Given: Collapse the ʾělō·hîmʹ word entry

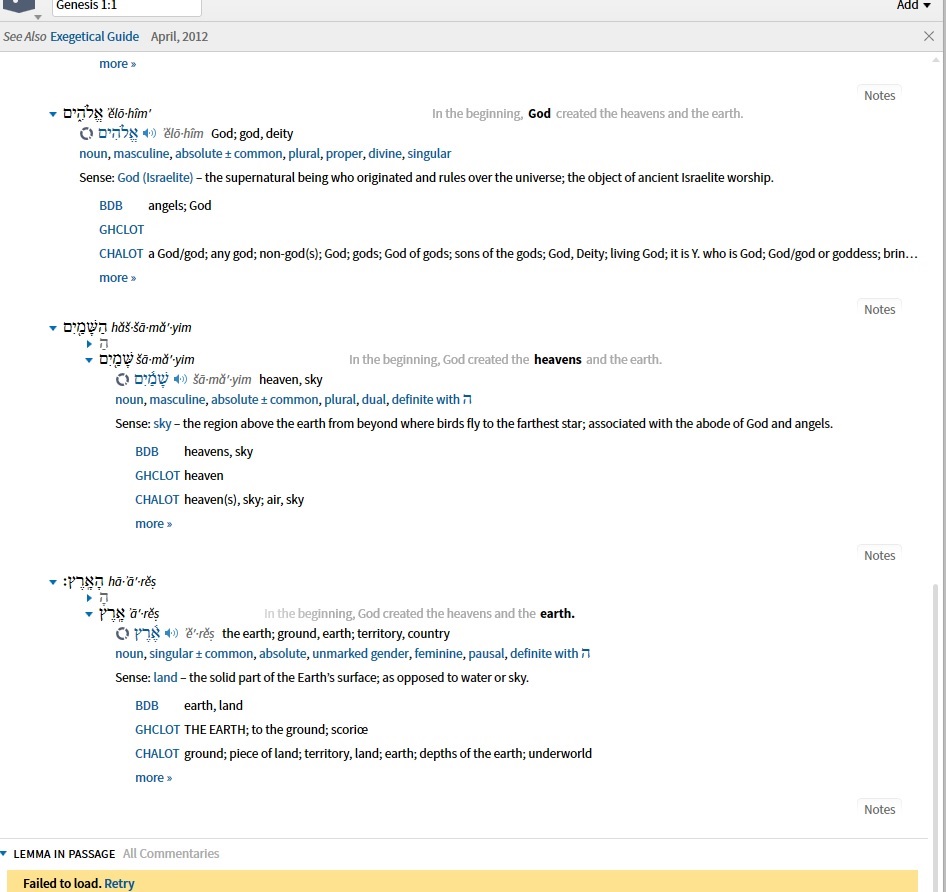Looking at the screenshot, I should pos(53,113).
